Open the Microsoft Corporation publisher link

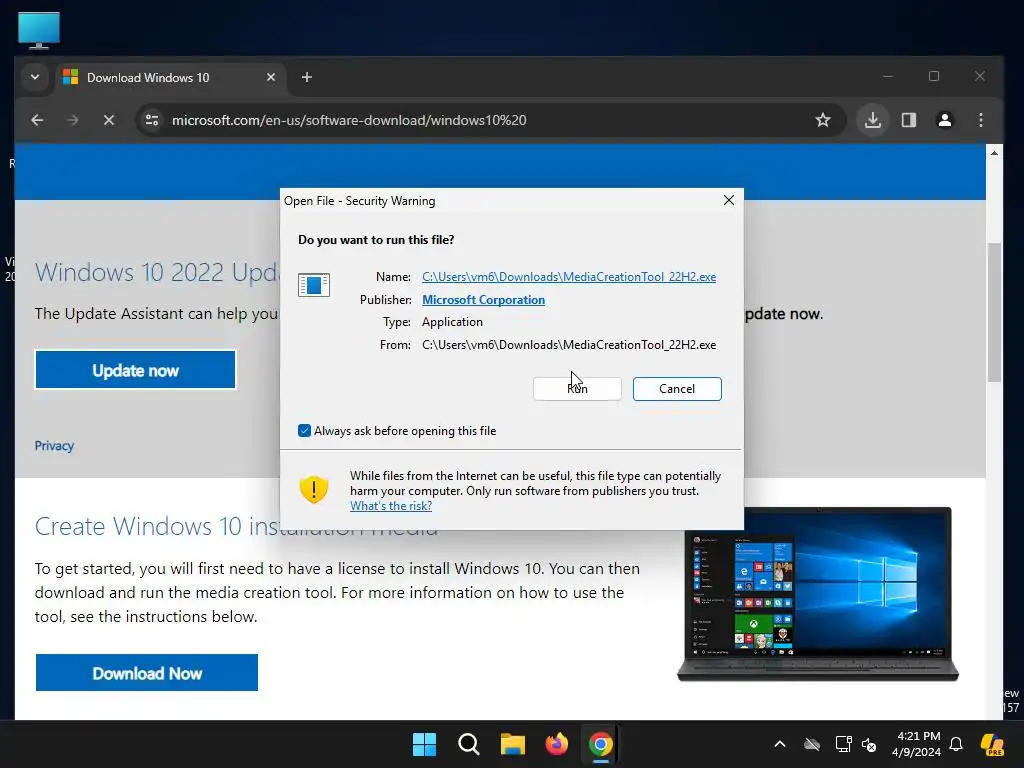pyautogui.click(x=483, y=300)
